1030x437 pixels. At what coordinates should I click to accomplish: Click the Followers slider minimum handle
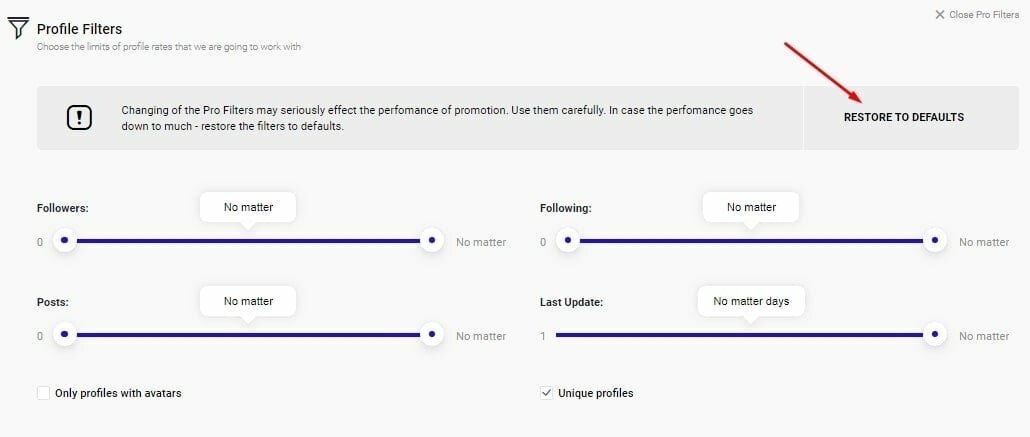tap(65, 241)
